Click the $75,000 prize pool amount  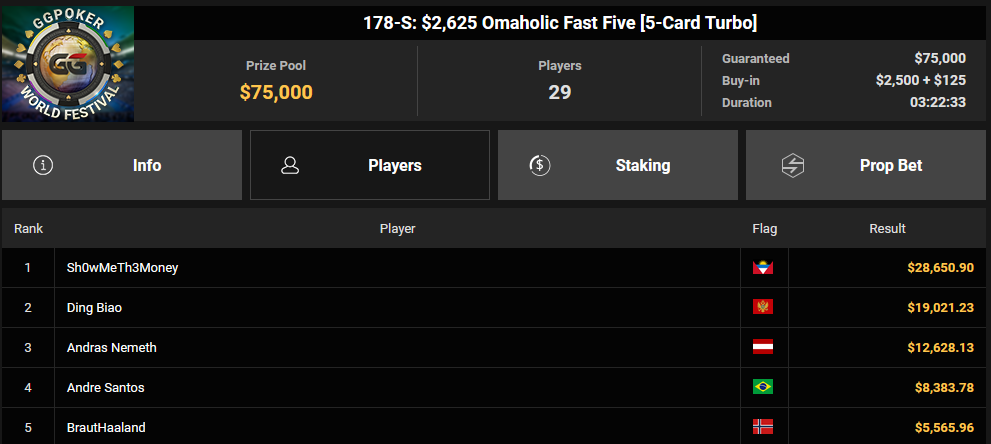(x=276, y=92)
